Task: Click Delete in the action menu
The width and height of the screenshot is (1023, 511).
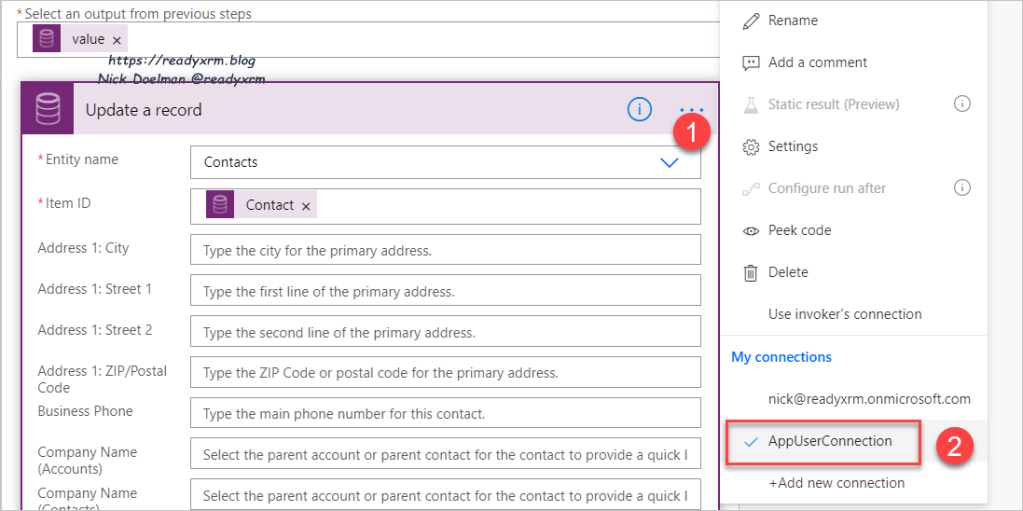Action: [x=787, y=272]
